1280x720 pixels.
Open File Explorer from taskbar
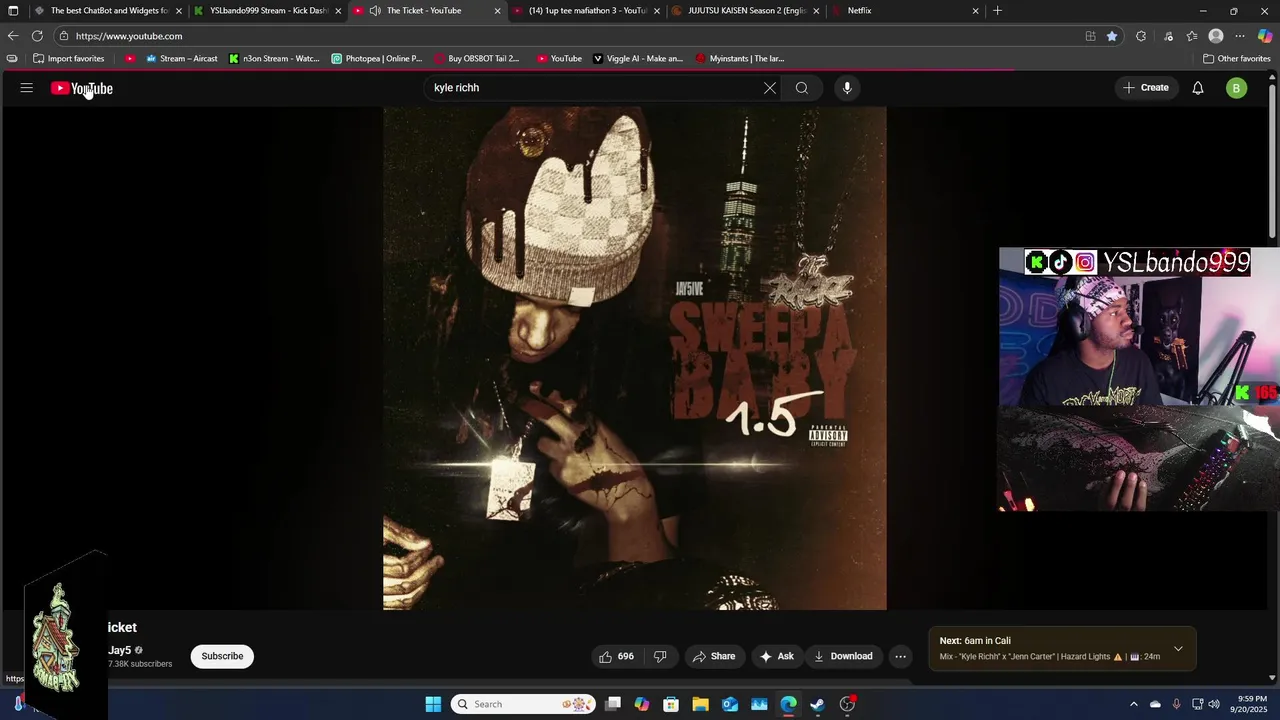pyautogui.click(x=701, y=704)
